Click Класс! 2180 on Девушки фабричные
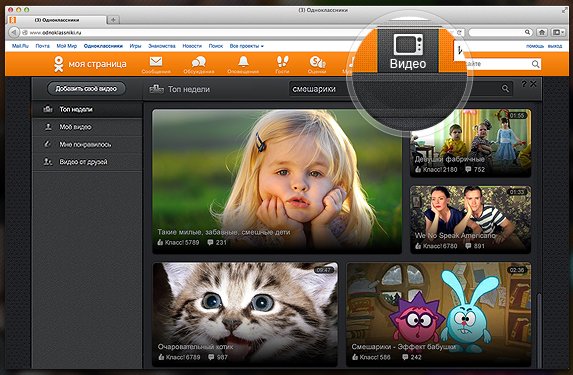The height and width of the screenshot is (375, 573). point(436,170)
